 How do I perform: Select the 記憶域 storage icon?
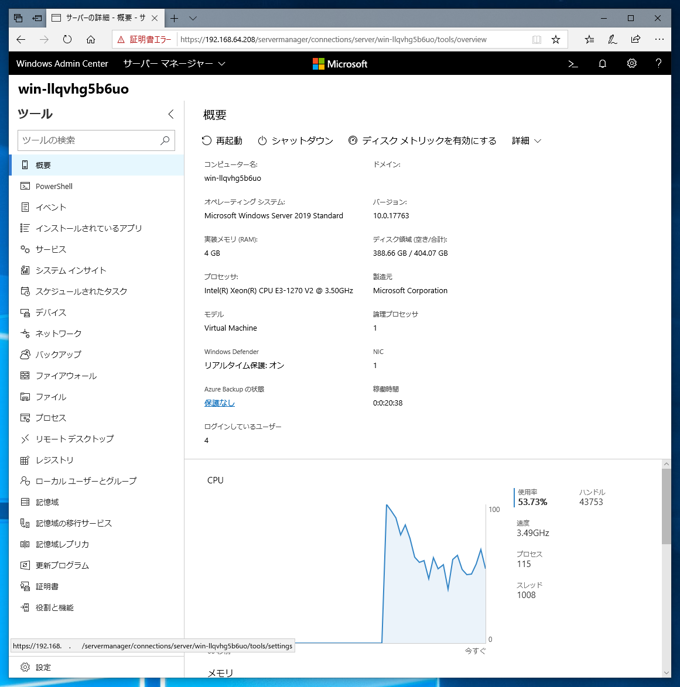click(x=25, y=502)
